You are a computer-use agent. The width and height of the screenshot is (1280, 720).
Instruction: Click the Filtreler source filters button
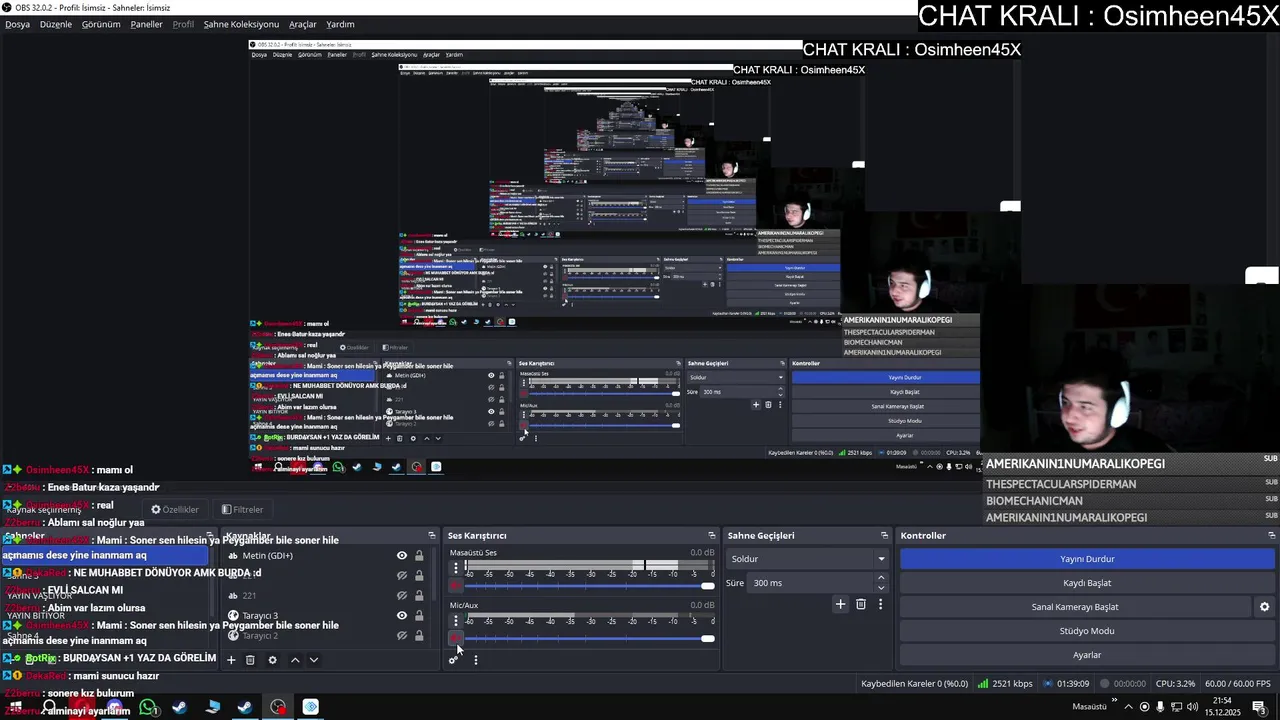(x=243, y=509)
